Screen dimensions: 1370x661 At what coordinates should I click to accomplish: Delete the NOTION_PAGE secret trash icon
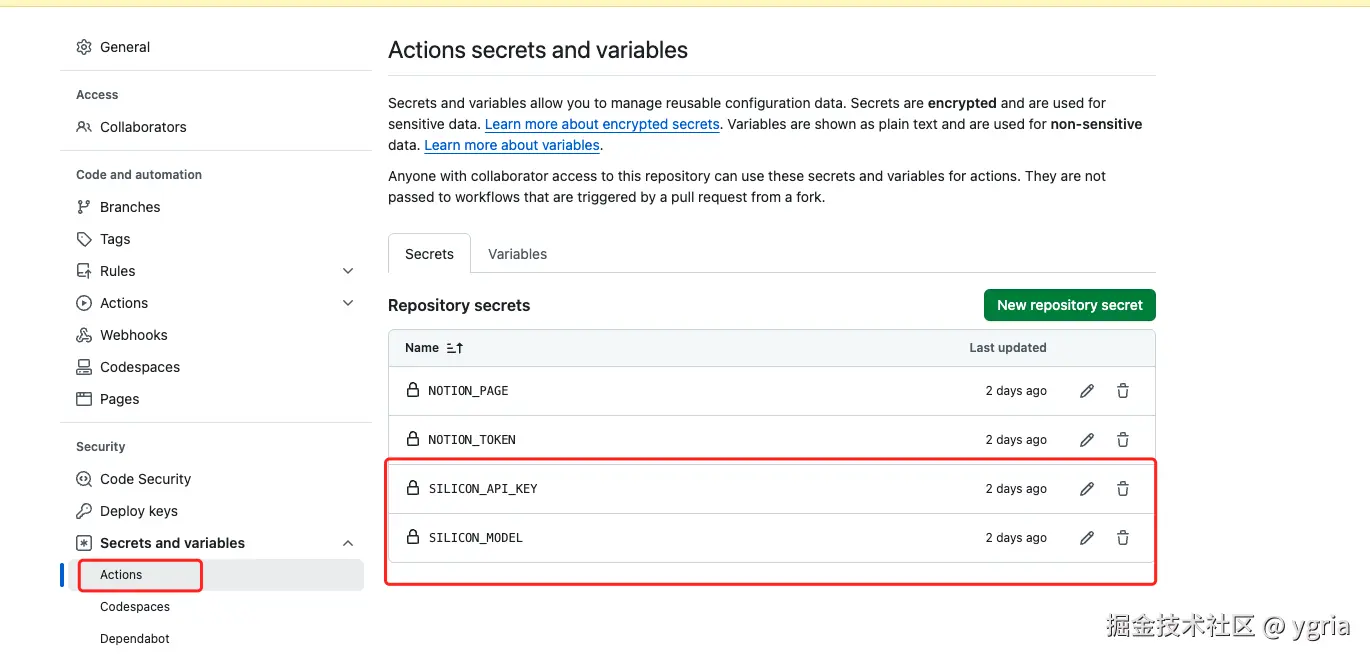coord(1123,391)
